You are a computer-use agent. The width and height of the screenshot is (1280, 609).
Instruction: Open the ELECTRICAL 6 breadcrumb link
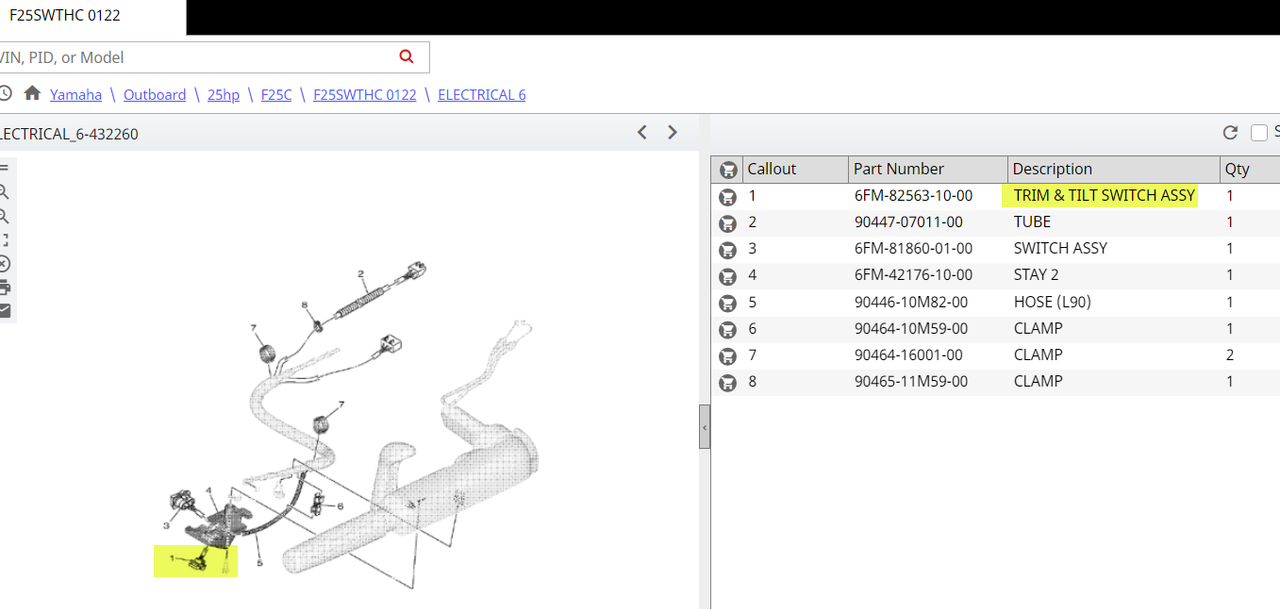point(482,95)
